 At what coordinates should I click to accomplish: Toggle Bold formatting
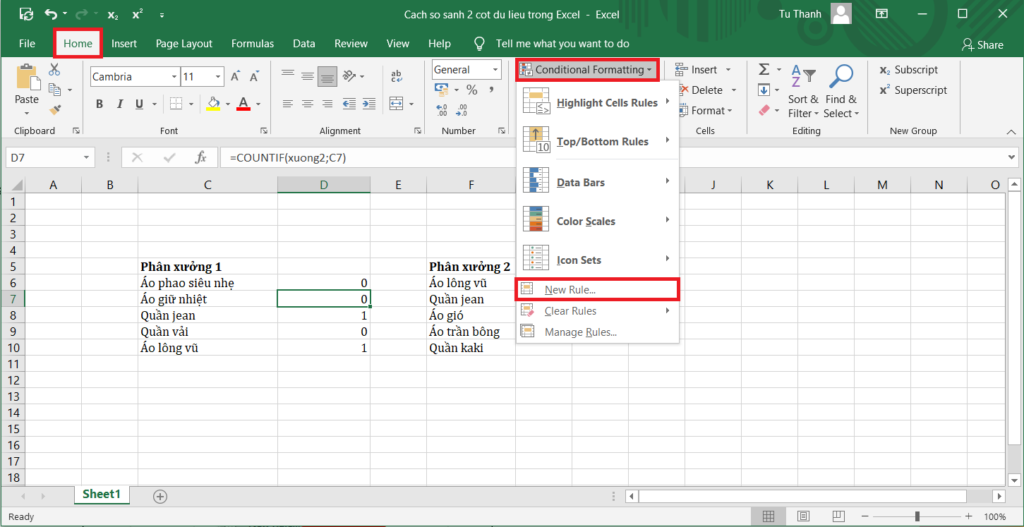99,104
